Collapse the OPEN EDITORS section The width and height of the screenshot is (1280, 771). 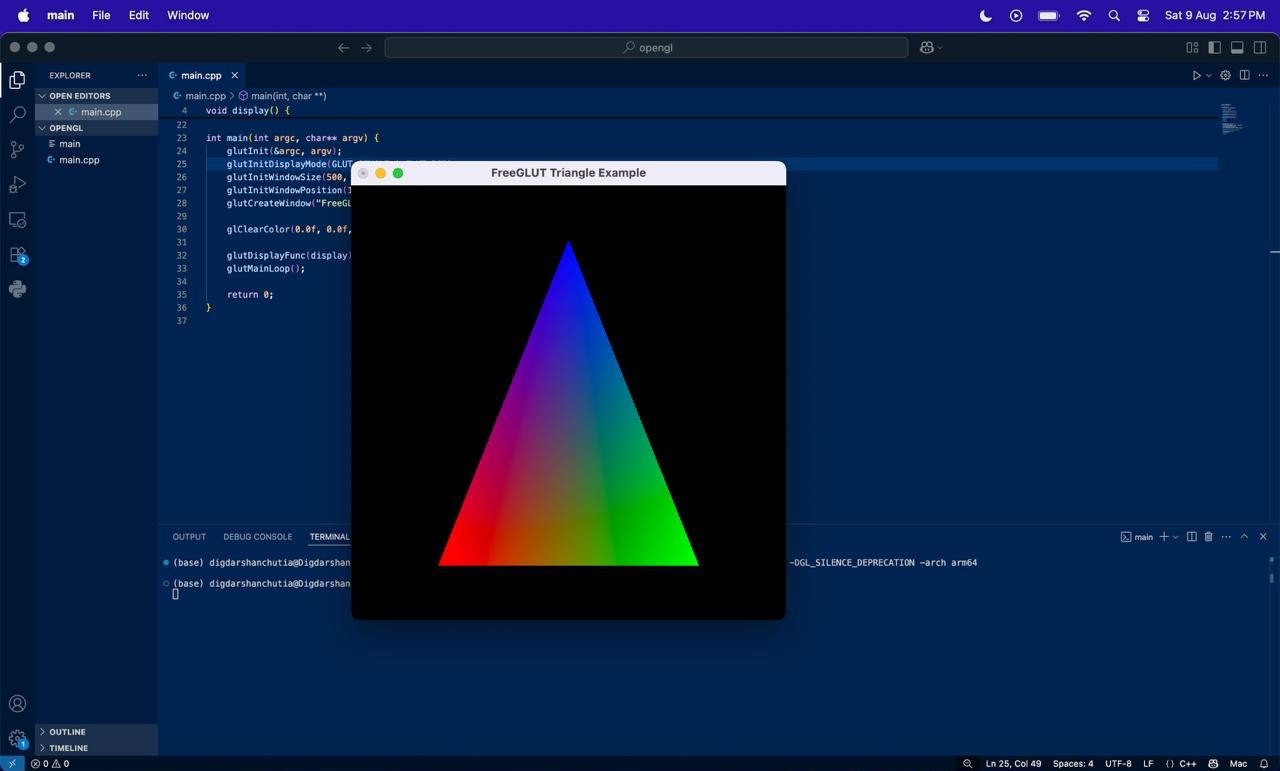[x=43, y=95]
